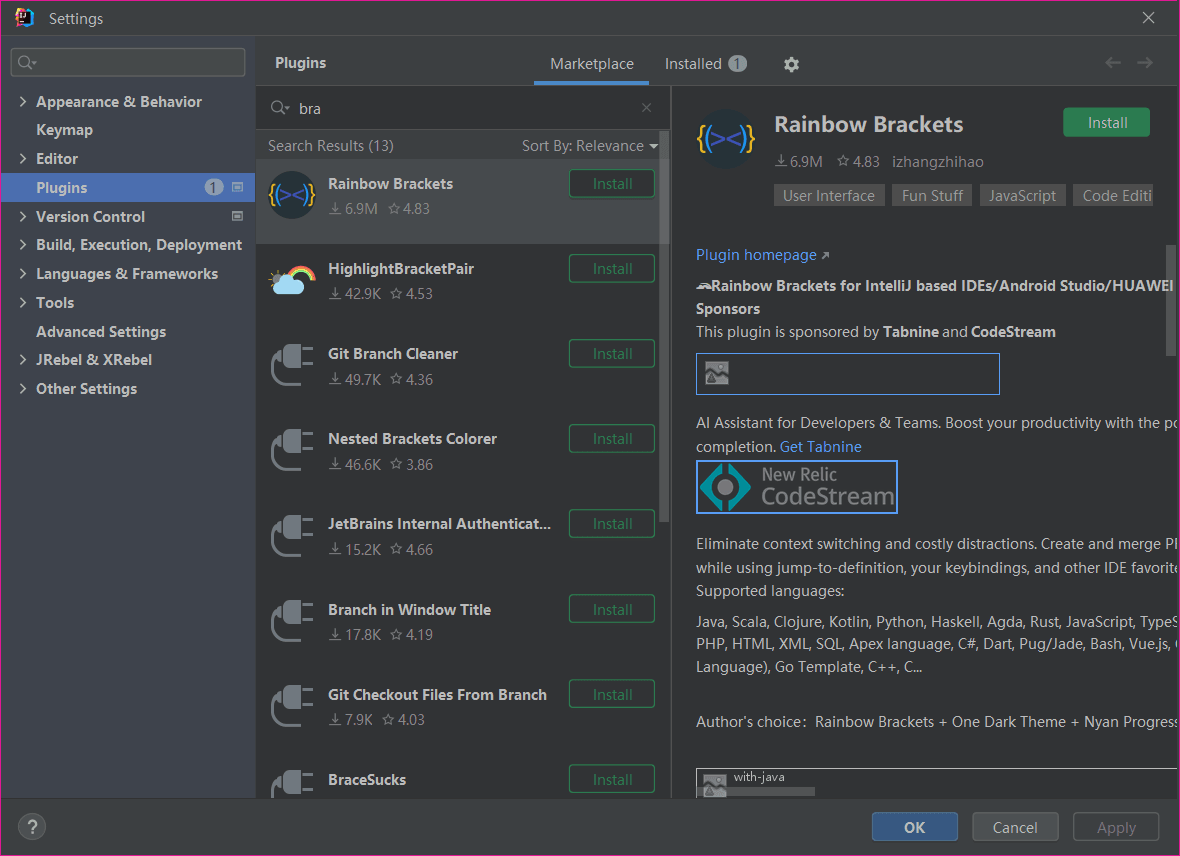Click JetBrains Internal Authentication plug icon

click(292, 535)
